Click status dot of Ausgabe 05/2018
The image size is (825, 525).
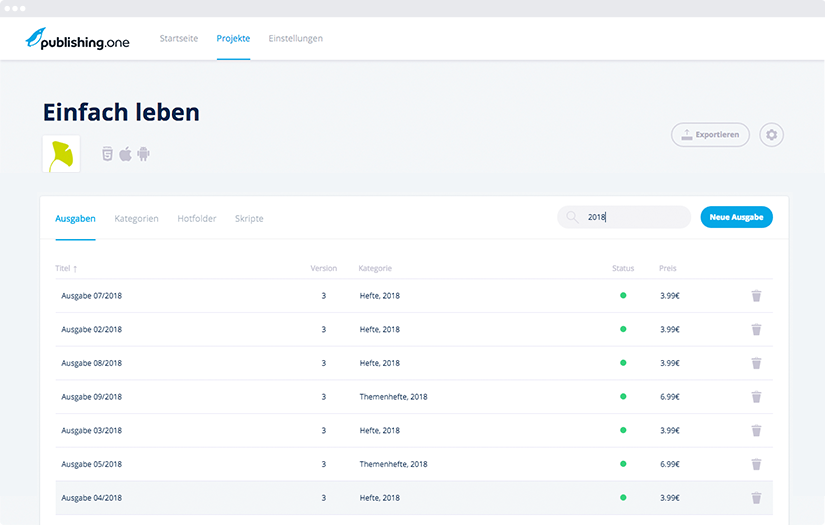click(x=623, y=464)
